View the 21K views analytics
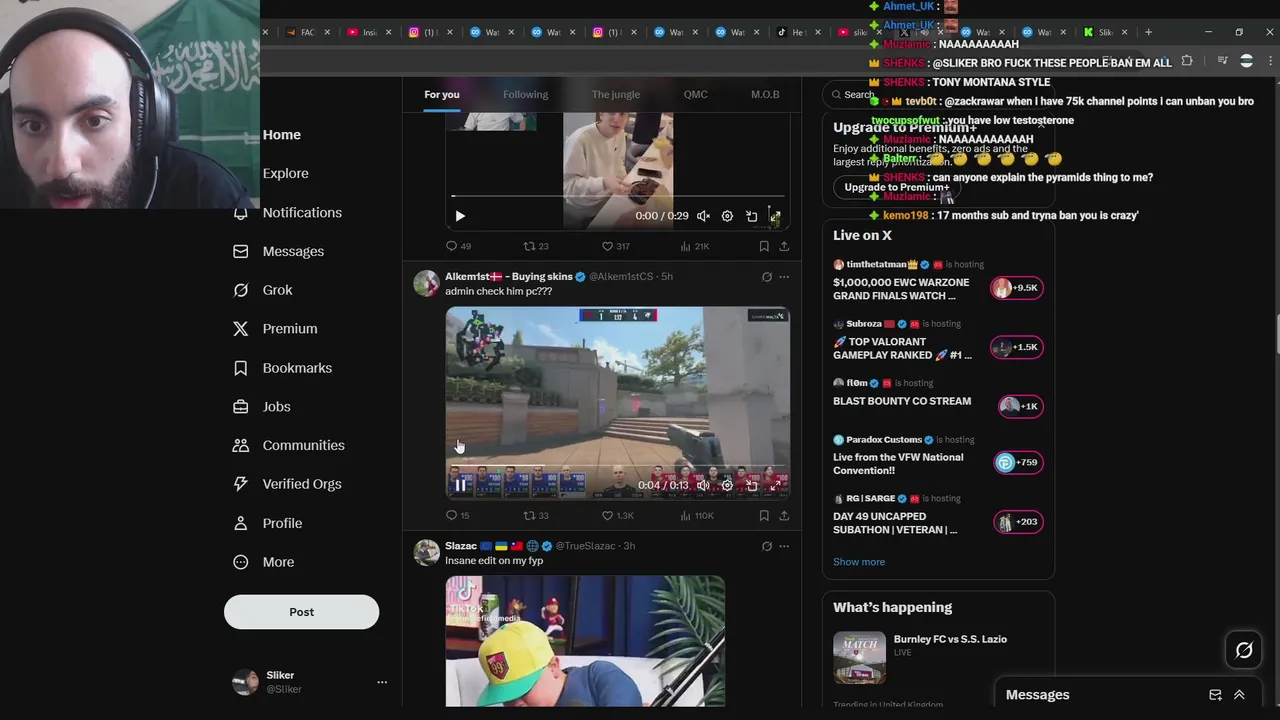The image size is (1280, 720). coord(694,246)
